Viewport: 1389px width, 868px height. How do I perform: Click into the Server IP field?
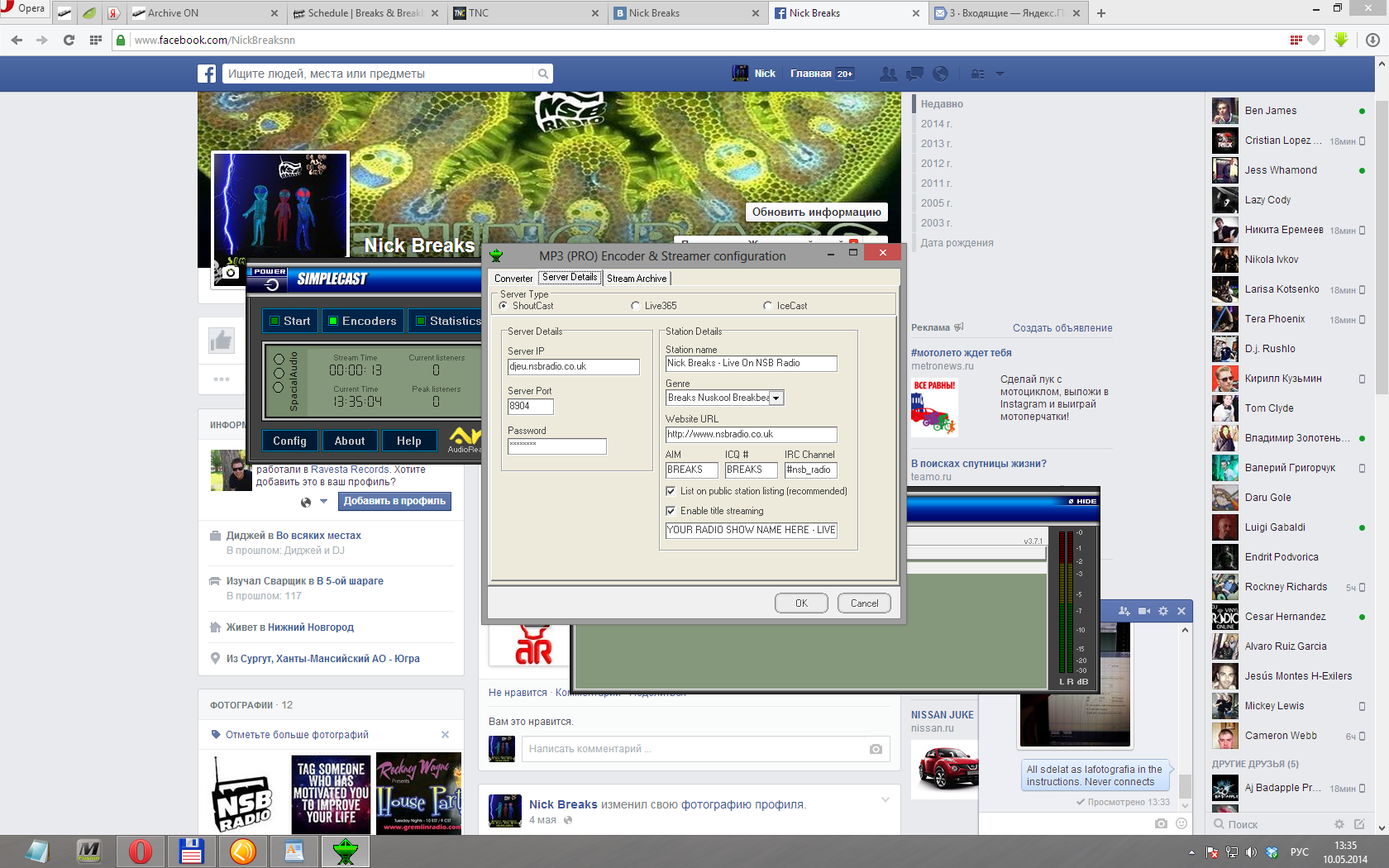click(x=573, y=366)
